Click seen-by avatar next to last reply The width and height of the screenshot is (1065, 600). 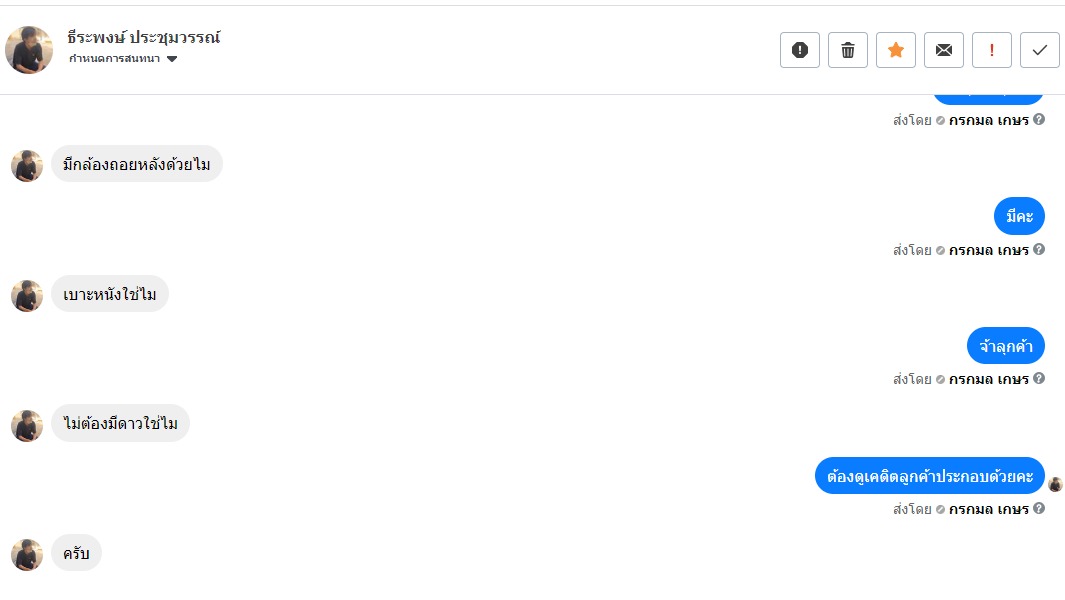click(x=1055, y=485)
